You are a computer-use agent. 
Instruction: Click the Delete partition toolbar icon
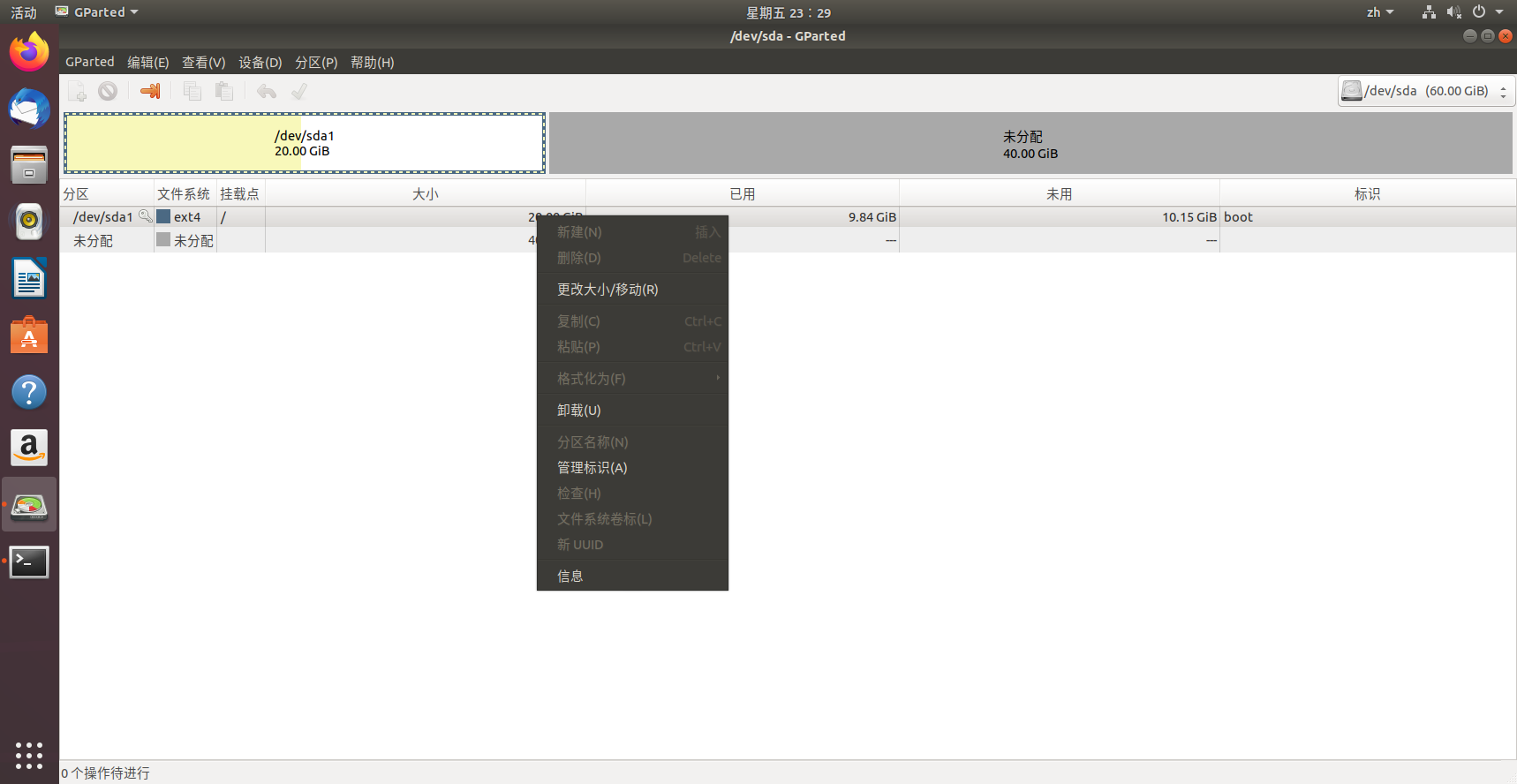tap(108, 91)
